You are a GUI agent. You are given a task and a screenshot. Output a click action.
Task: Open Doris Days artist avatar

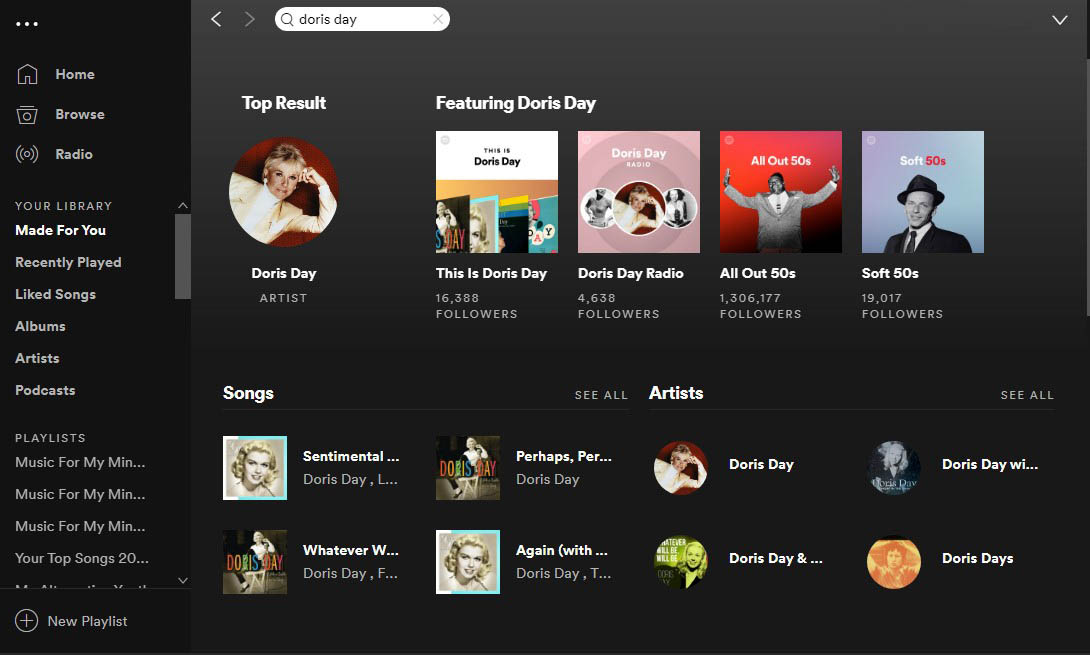click(x=893, y=562)
